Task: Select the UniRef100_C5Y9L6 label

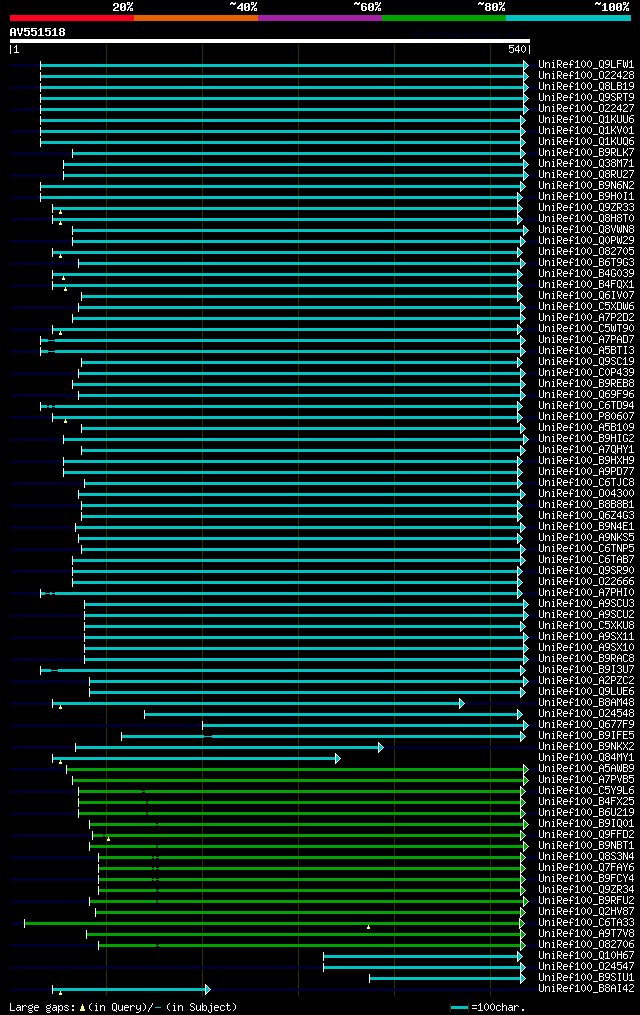Action: click(586, 791)
